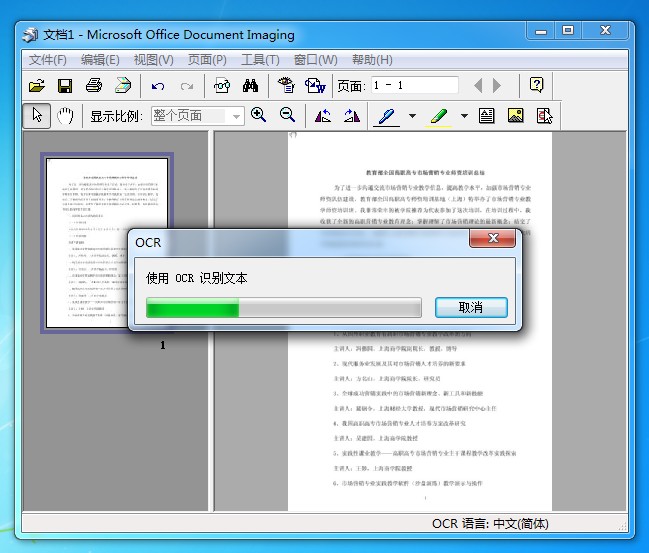Close the Document Imaging window

(x=606, y=31)
